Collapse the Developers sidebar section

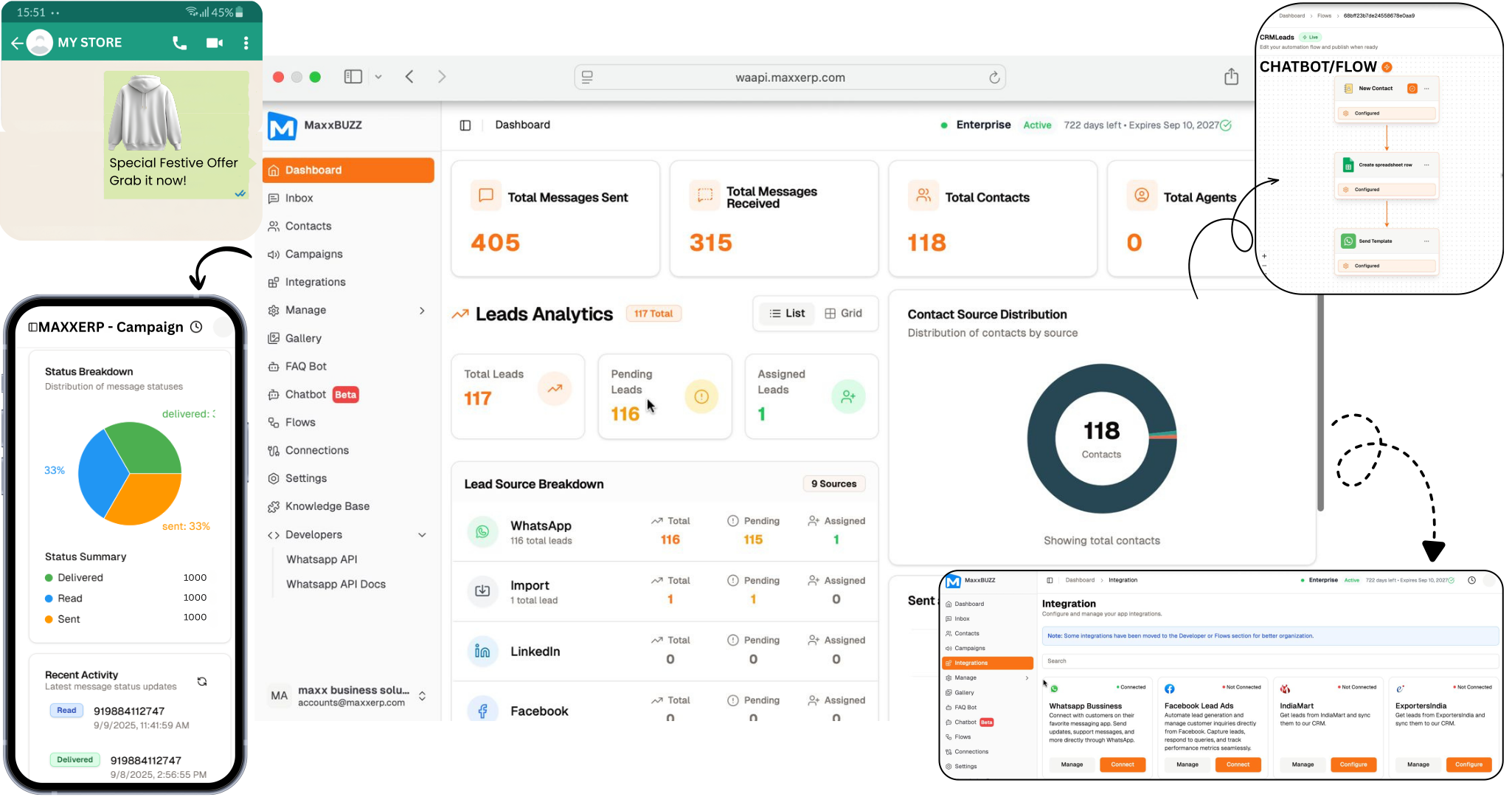pyautogui.click(x=422, y=535)
